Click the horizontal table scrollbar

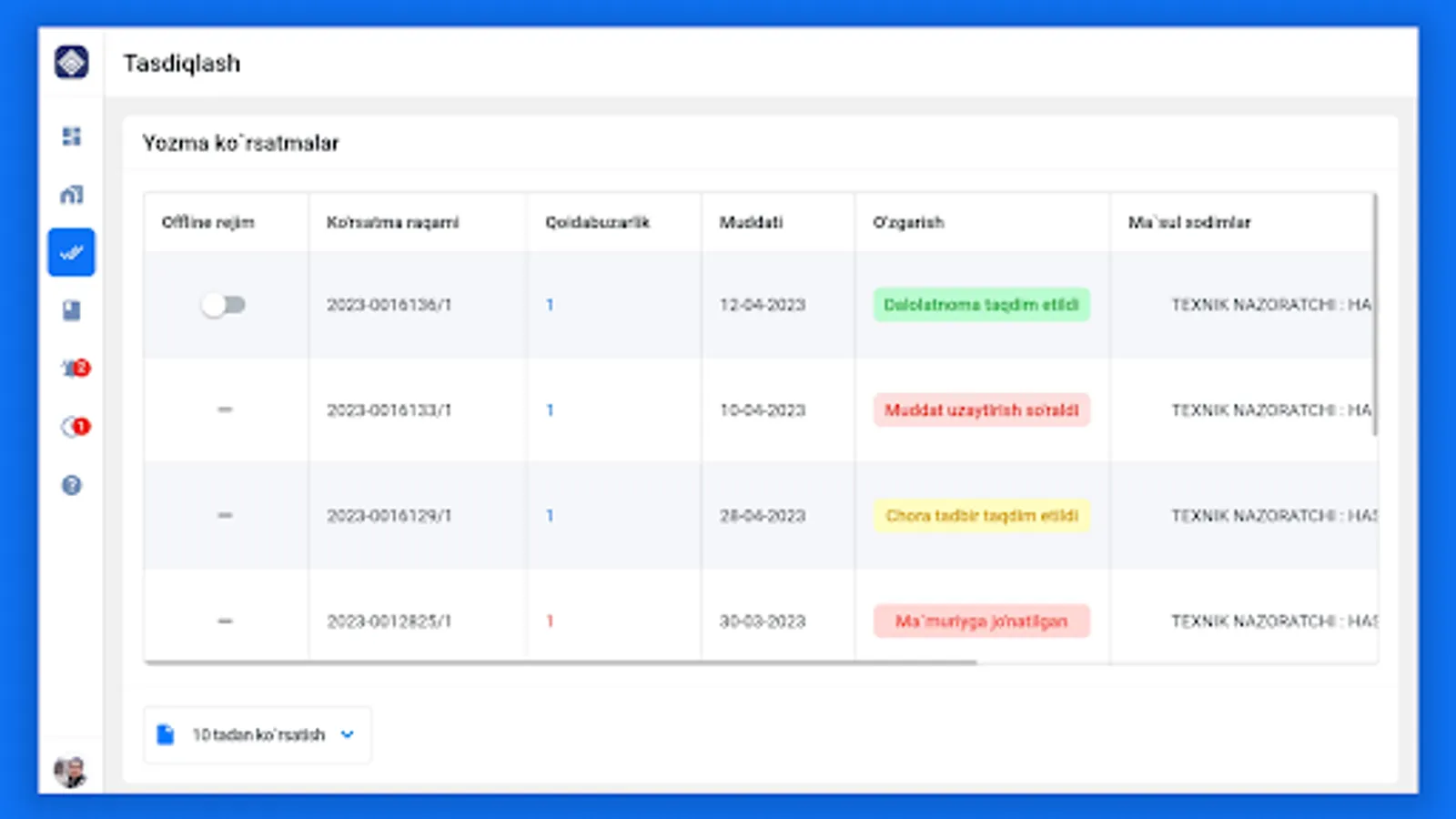point(561,662)
